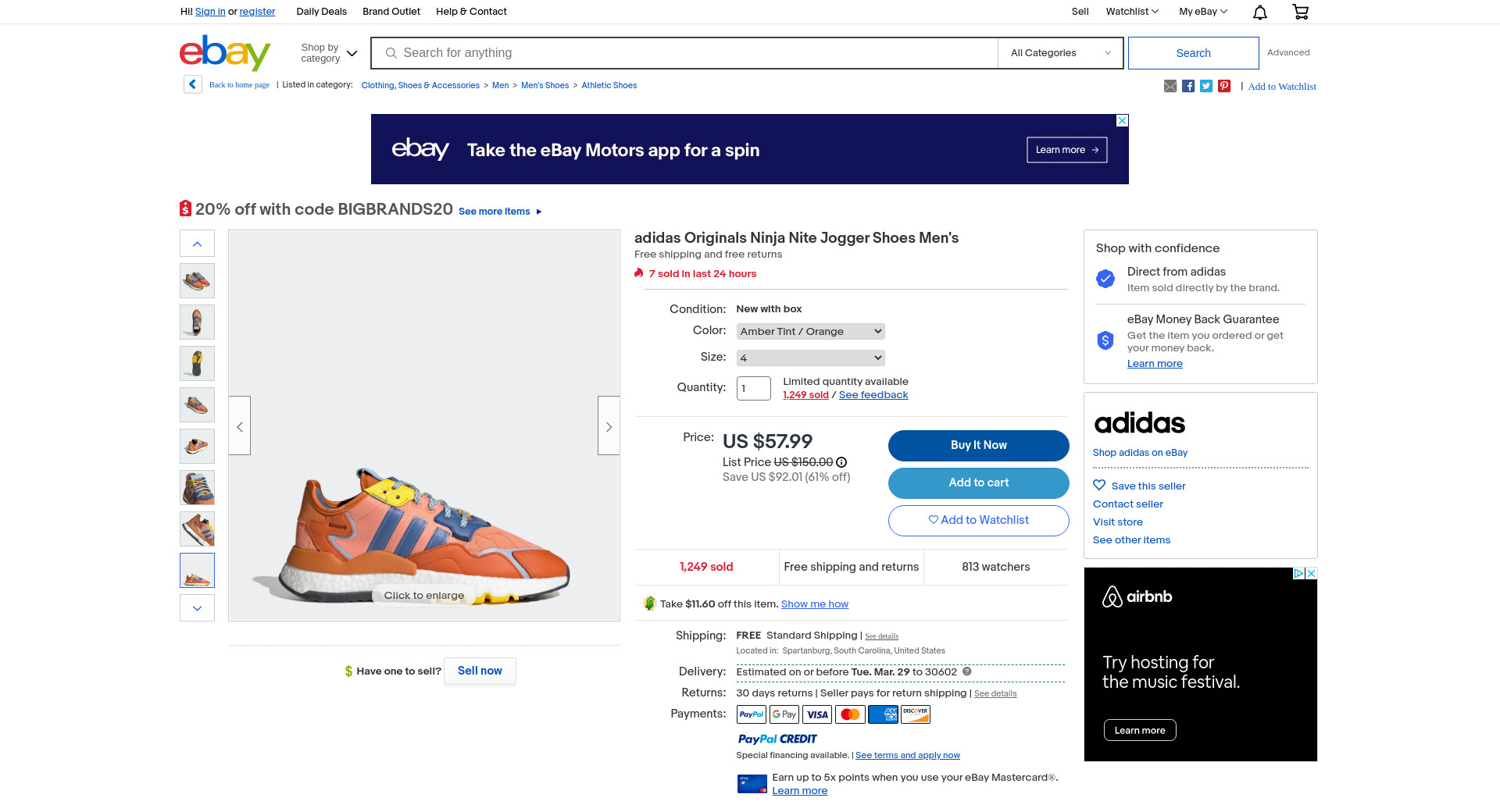This screenshot has height=812, width=1500.
Task: Open the Size dropdown
Action: click(x=810, y=358)
